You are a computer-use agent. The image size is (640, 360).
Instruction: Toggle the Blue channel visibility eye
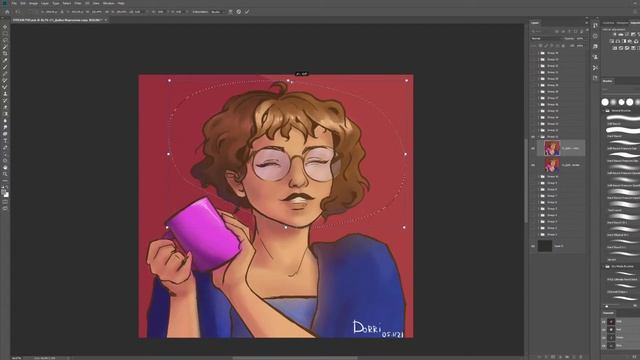603,346
